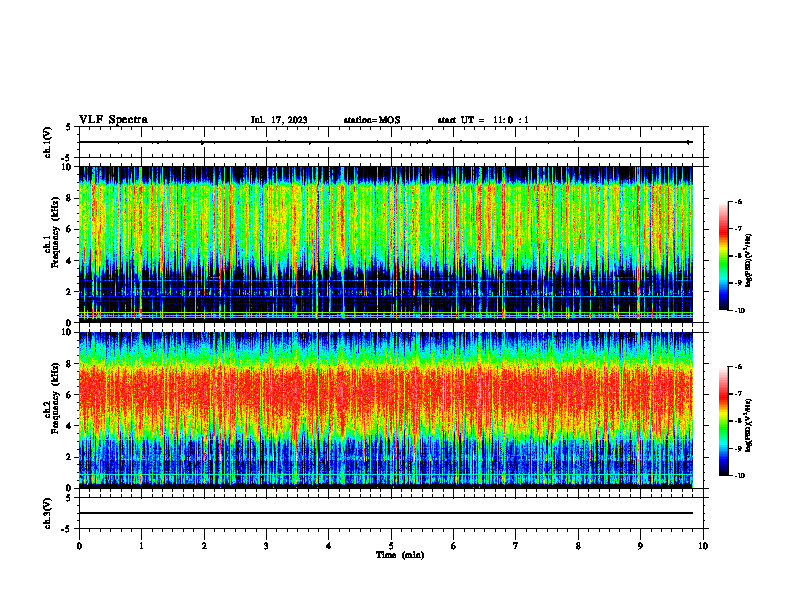Click the ch.2 spectrogram panel
This screenshot has height=612, width=792.
click(x=386, y=410)
